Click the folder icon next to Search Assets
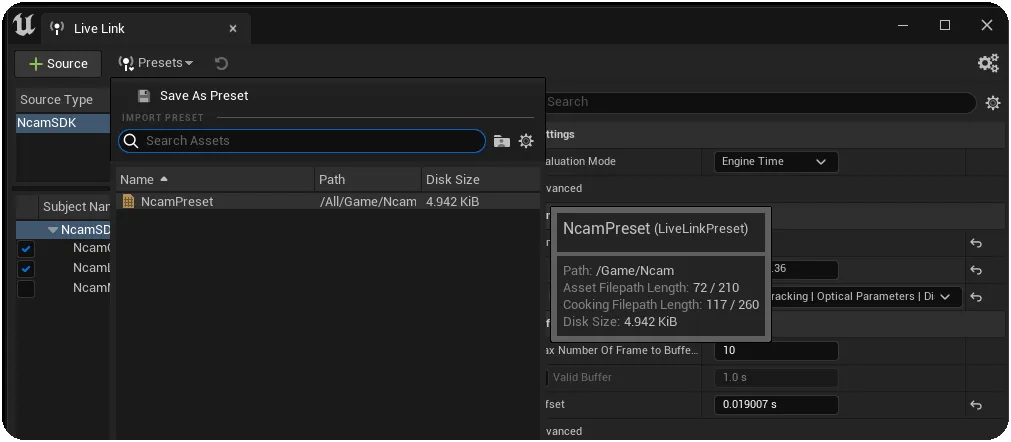The height and width of the screenshot is (442, 1011). click(x=502, y=141)
